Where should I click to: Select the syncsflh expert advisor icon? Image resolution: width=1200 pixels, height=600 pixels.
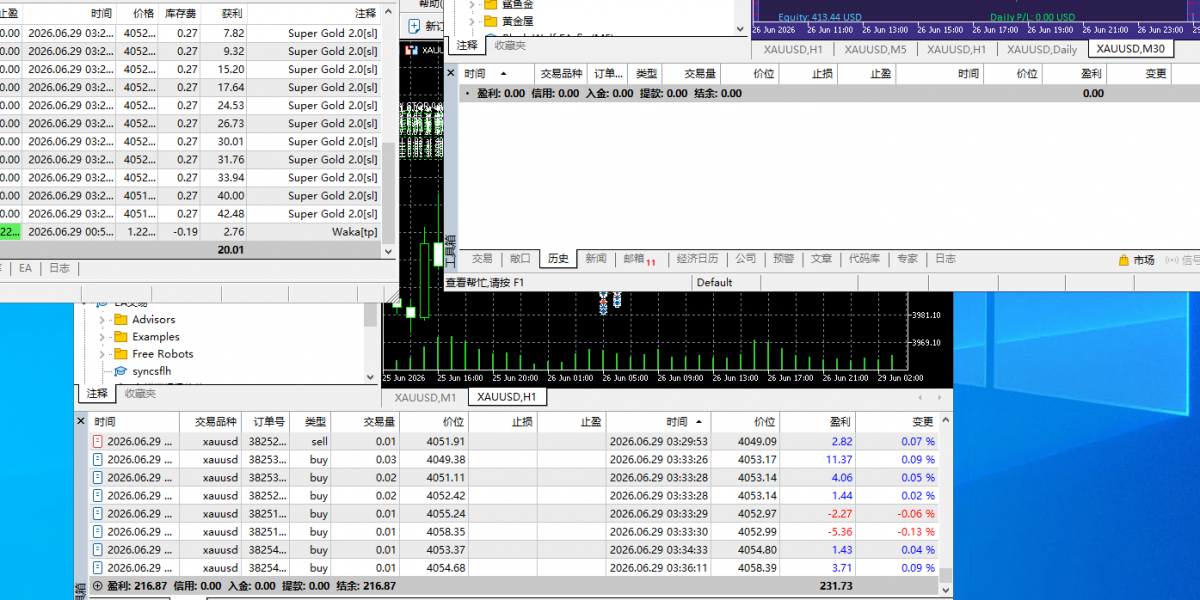click(120, 371)
